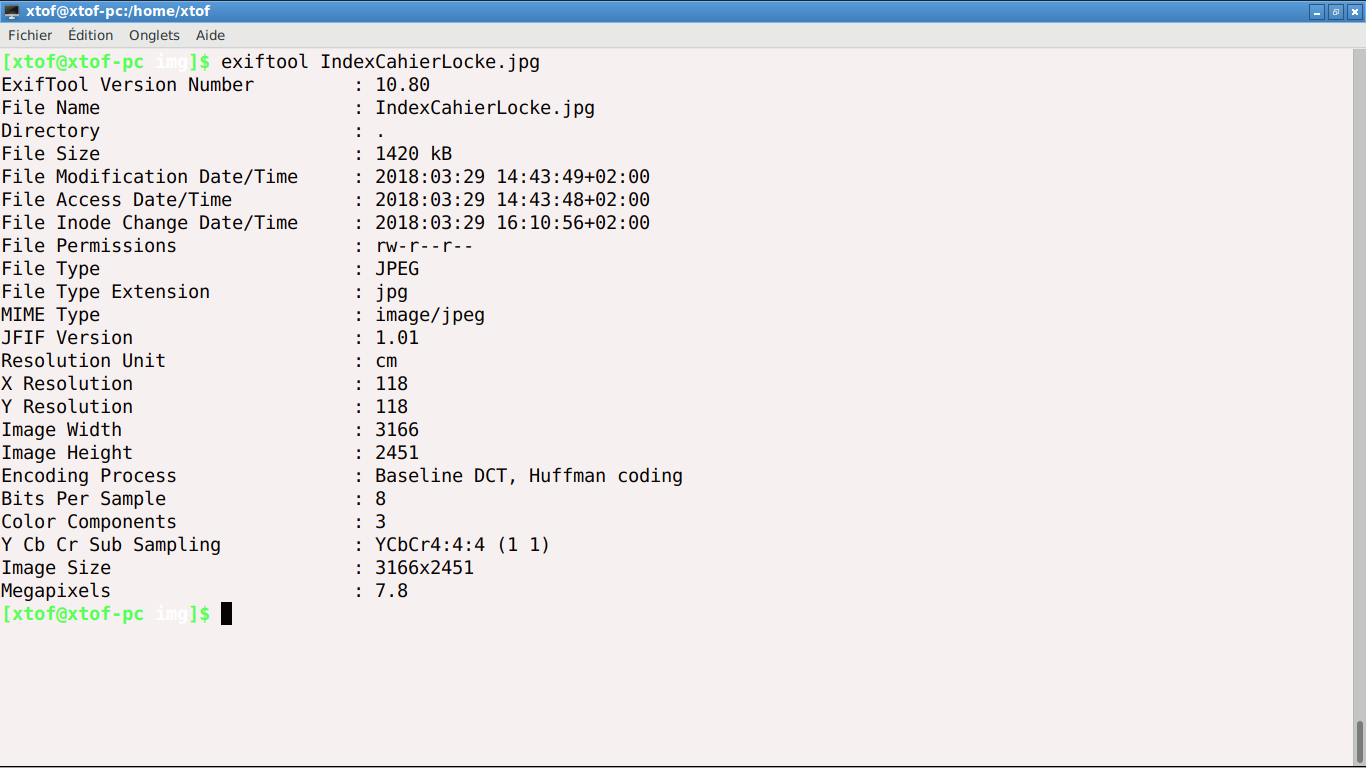The width and height of the screenshot is (1366, 768).
Task: Open the Aide menu
Action: click(x=210, y=35)
